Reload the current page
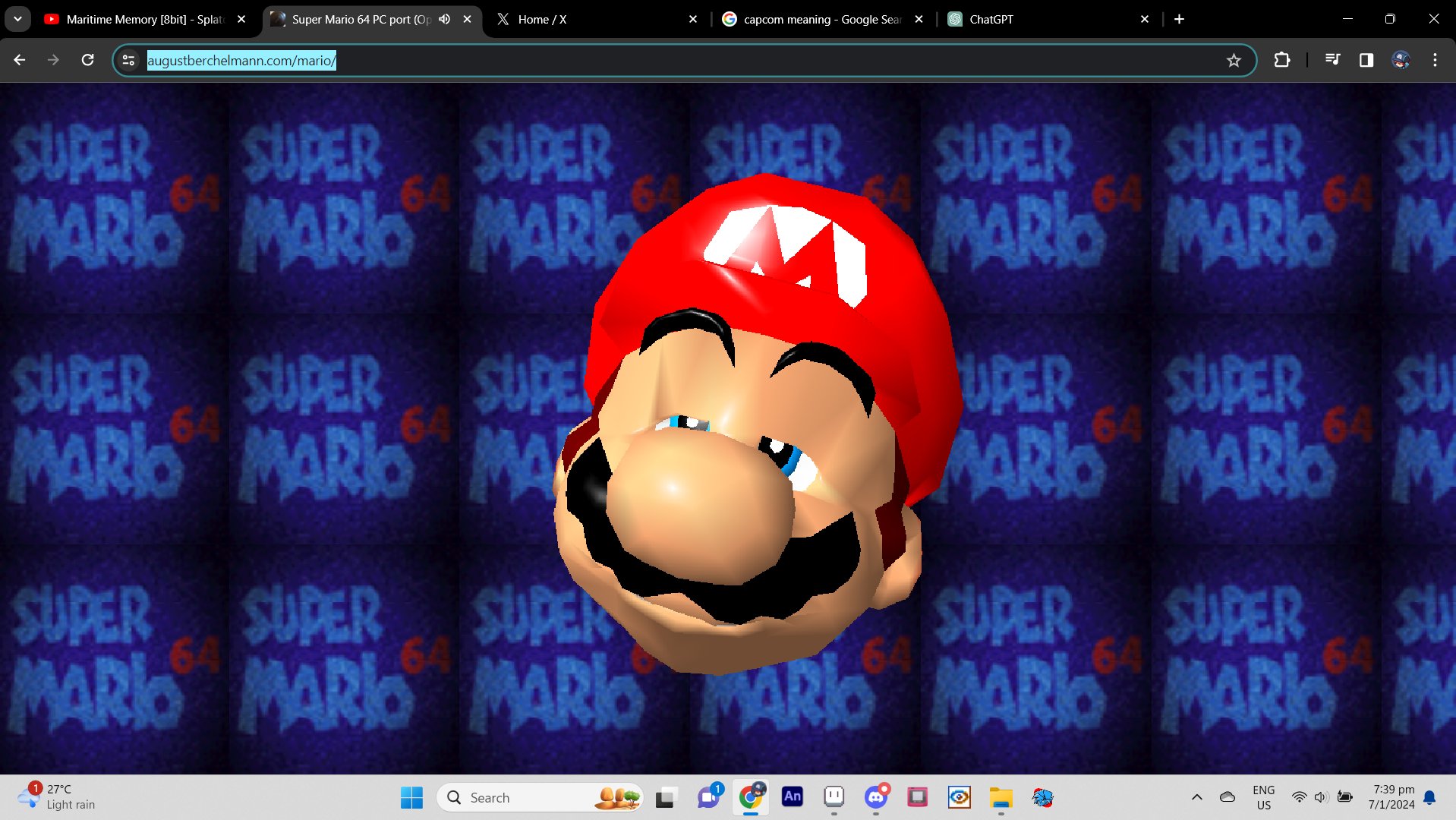1456x820 pixels. 87,60
